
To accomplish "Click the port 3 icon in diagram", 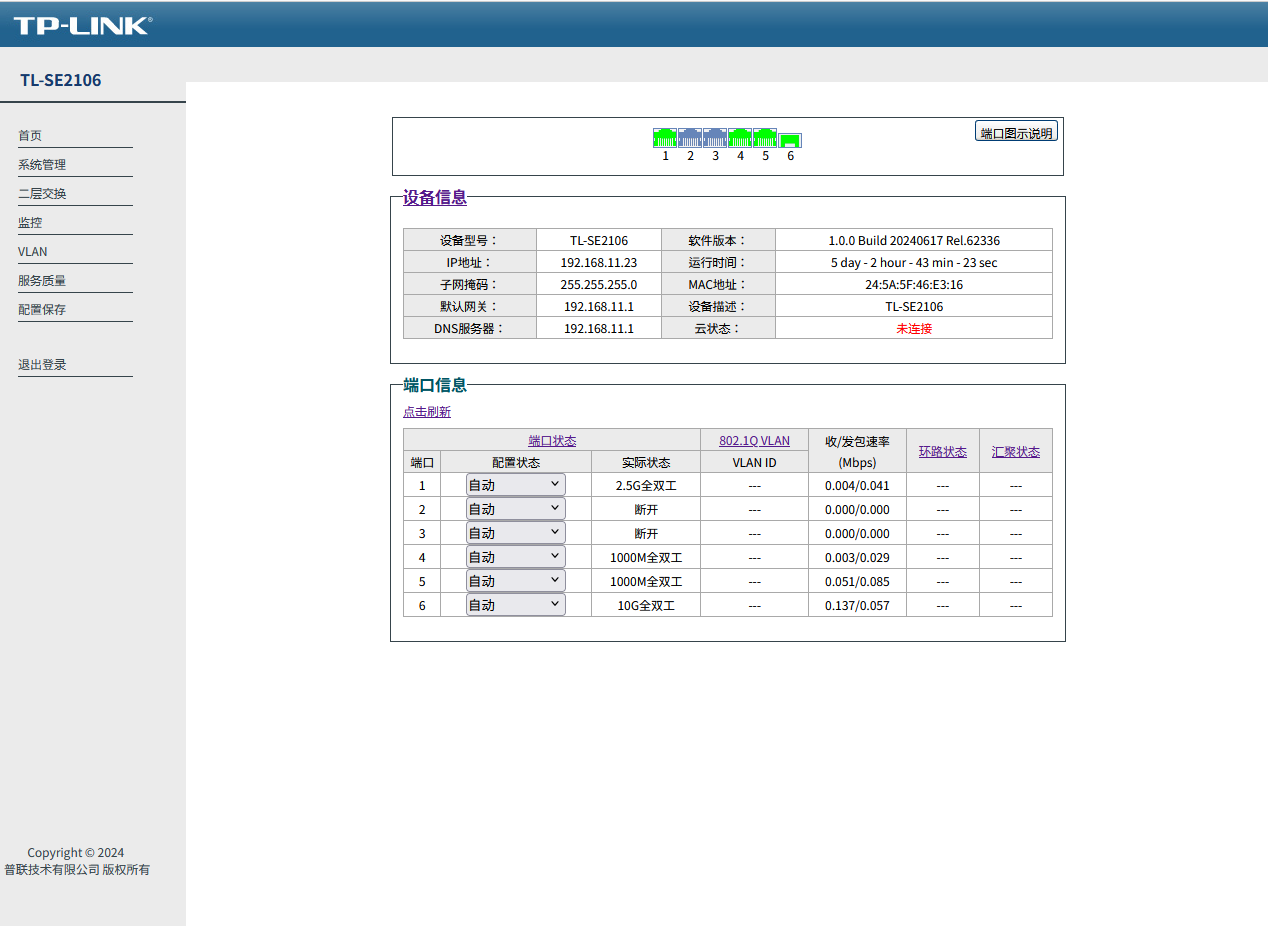I will point(715,138).
